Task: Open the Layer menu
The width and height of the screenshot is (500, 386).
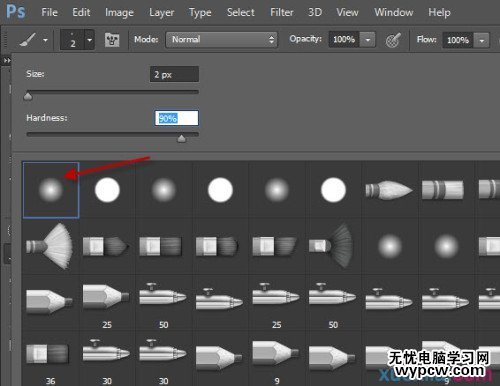Action: click(161, 13)
